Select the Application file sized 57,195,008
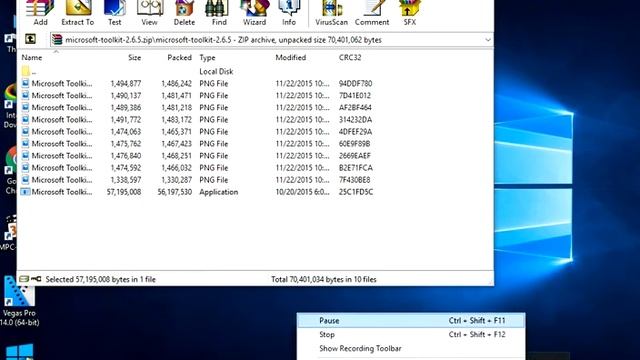 (x=197, y=192)
